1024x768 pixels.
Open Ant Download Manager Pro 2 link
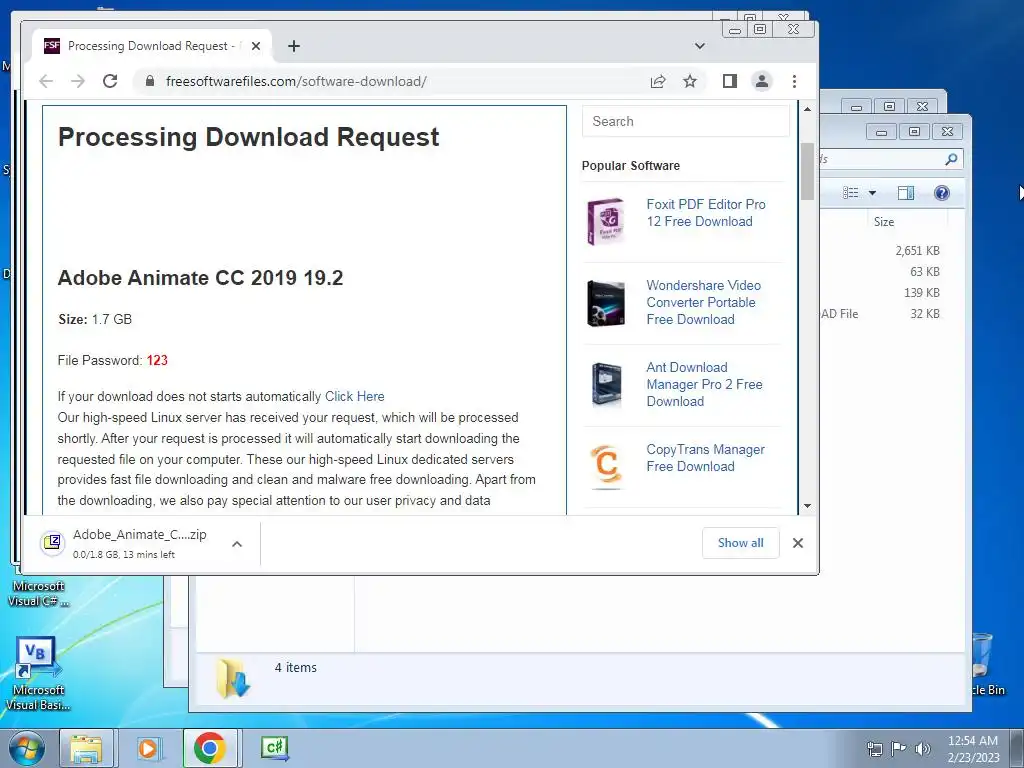[704, 385]
